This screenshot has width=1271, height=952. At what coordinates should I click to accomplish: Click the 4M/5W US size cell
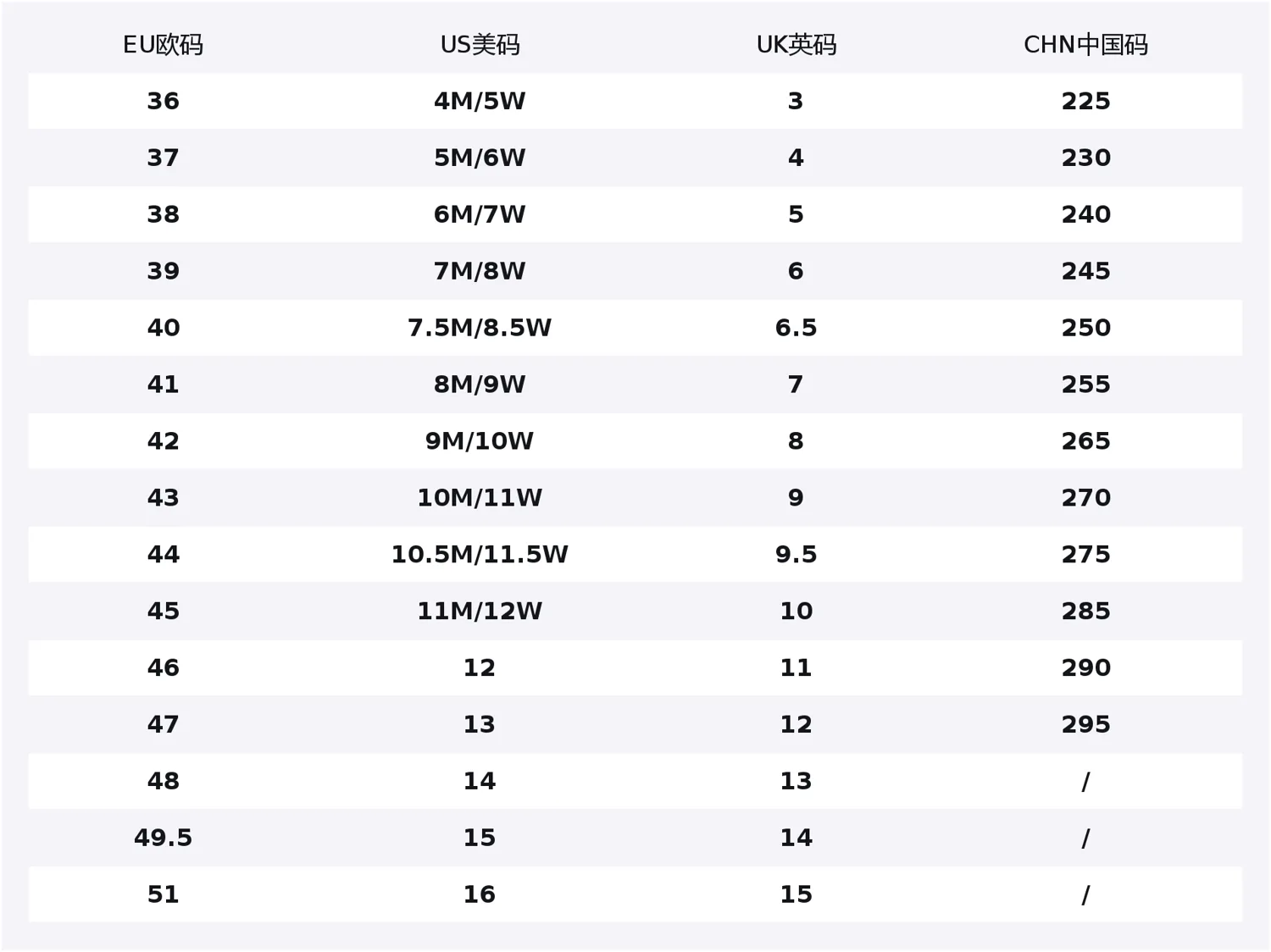coord(480,102)
